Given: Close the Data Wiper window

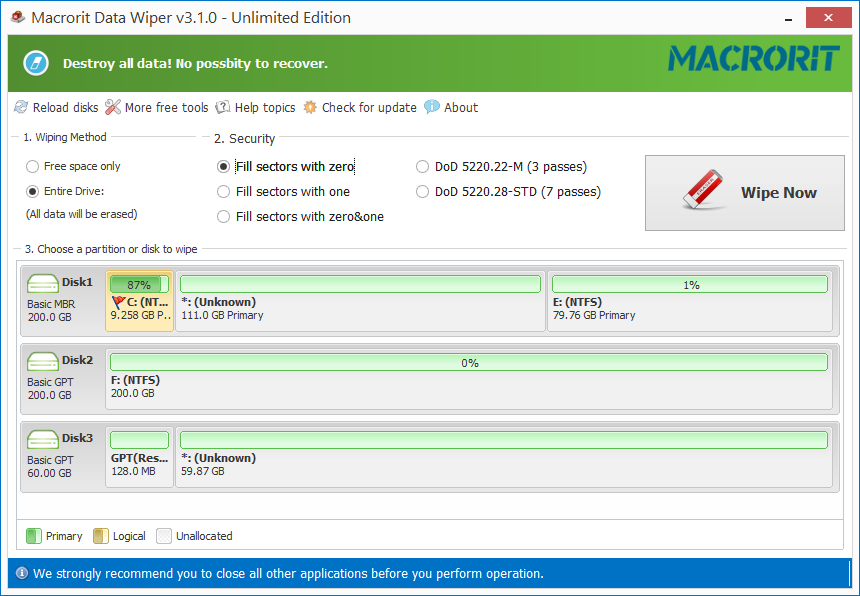Looking at the screenshot, I should tap(828, 18).
